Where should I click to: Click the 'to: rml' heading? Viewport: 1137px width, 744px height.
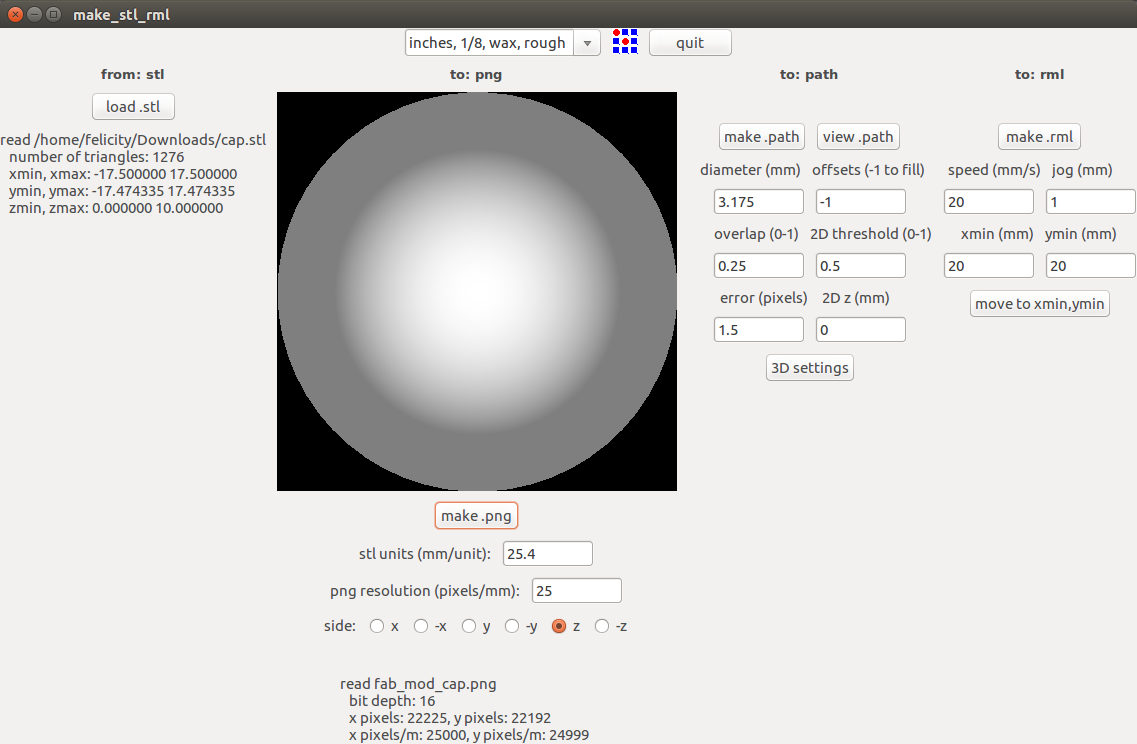1039,74
